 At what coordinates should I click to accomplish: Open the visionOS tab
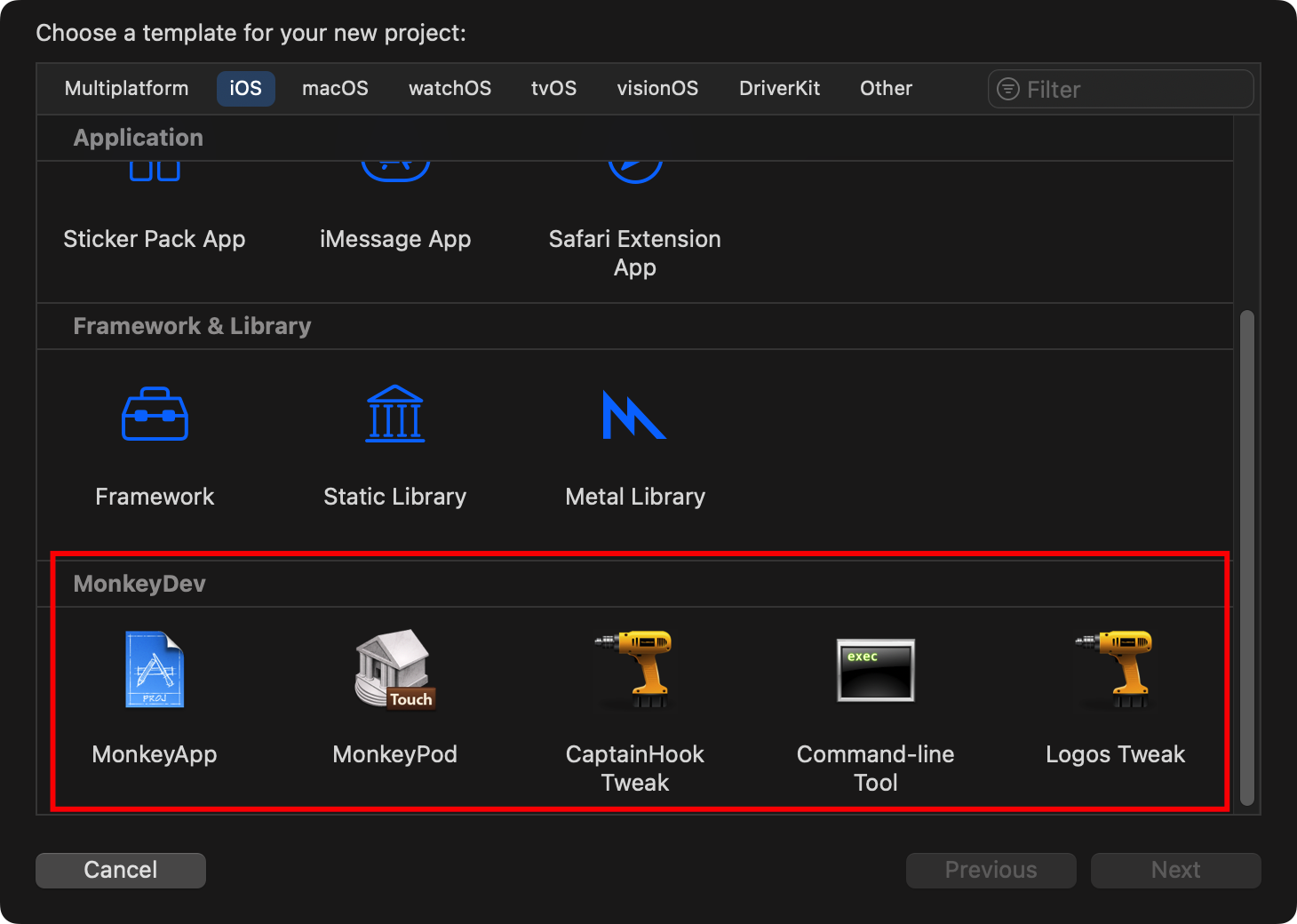tap(657, 89)
